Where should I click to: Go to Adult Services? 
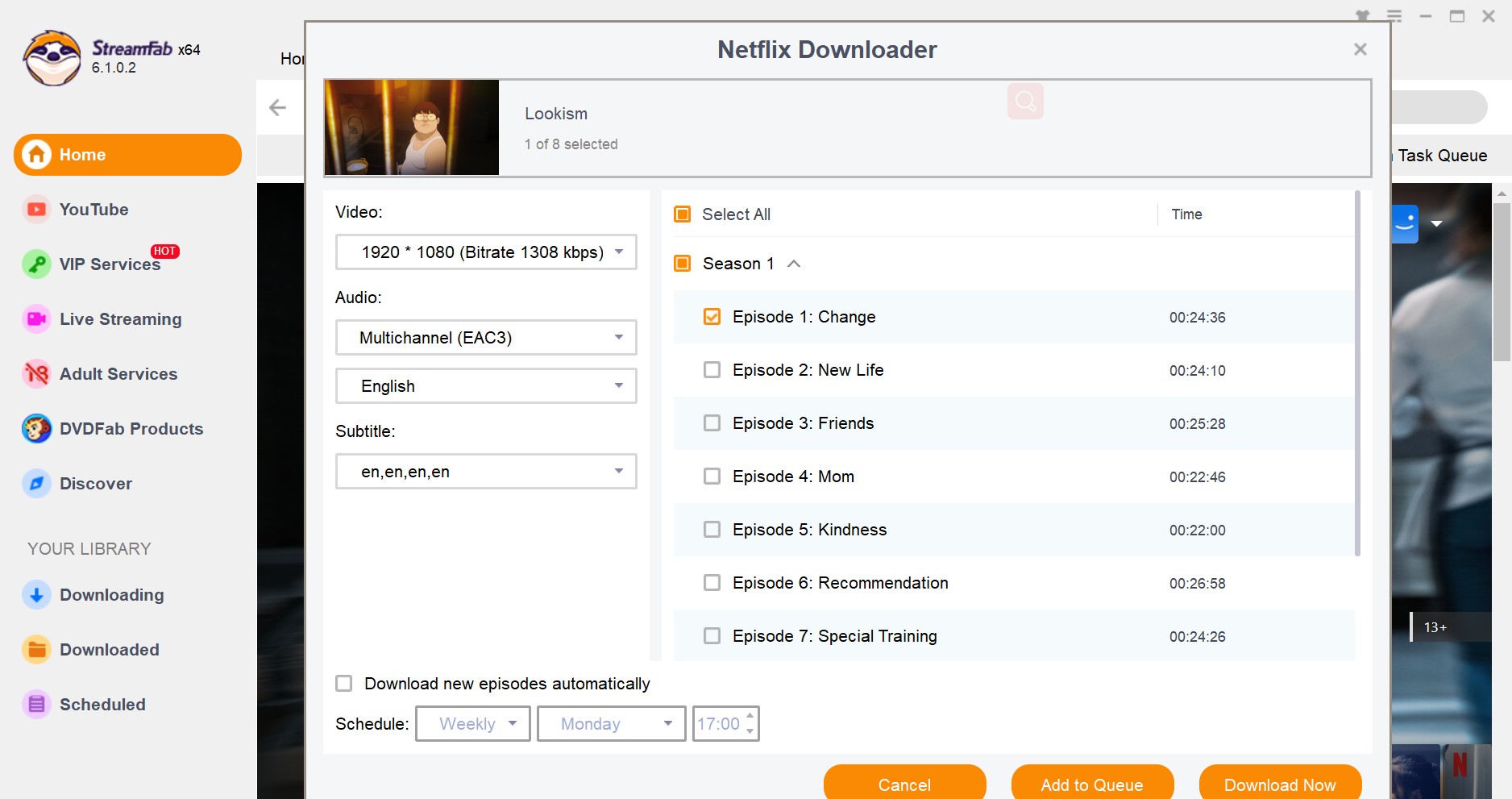[x=118, y=373]
